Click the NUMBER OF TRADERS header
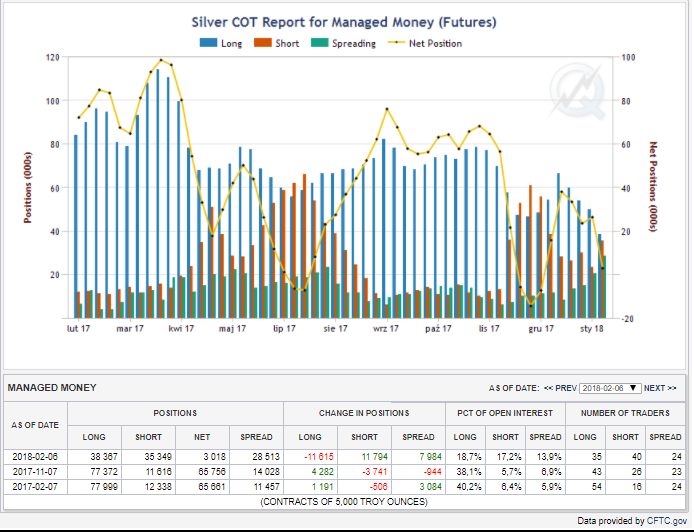 click(x=625, y=413)
